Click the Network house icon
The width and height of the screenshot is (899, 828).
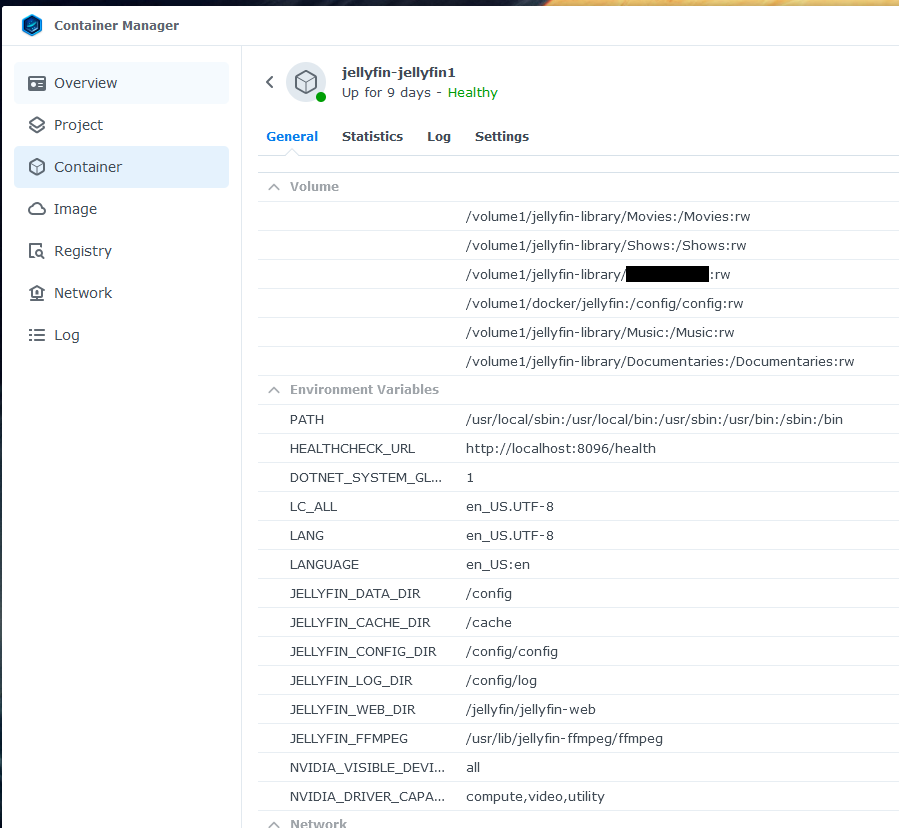click(x=37, y=293)
